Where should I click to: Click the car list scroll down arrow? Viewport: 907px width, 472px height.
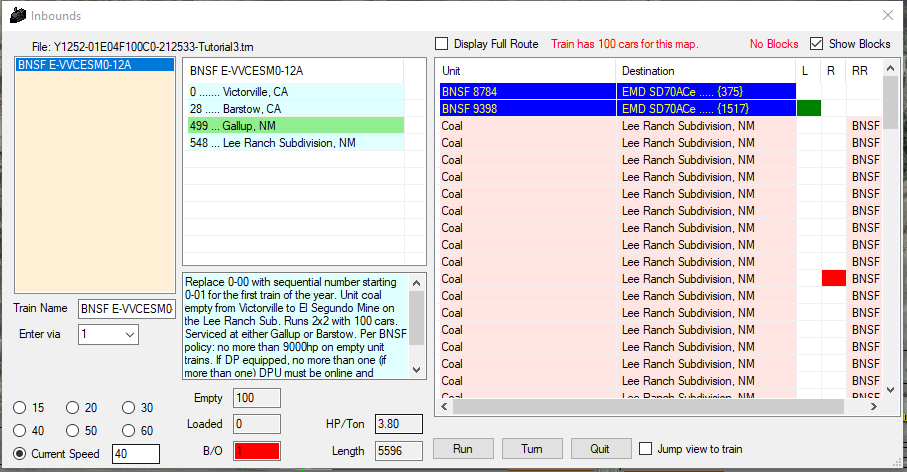tap(891, 390)
